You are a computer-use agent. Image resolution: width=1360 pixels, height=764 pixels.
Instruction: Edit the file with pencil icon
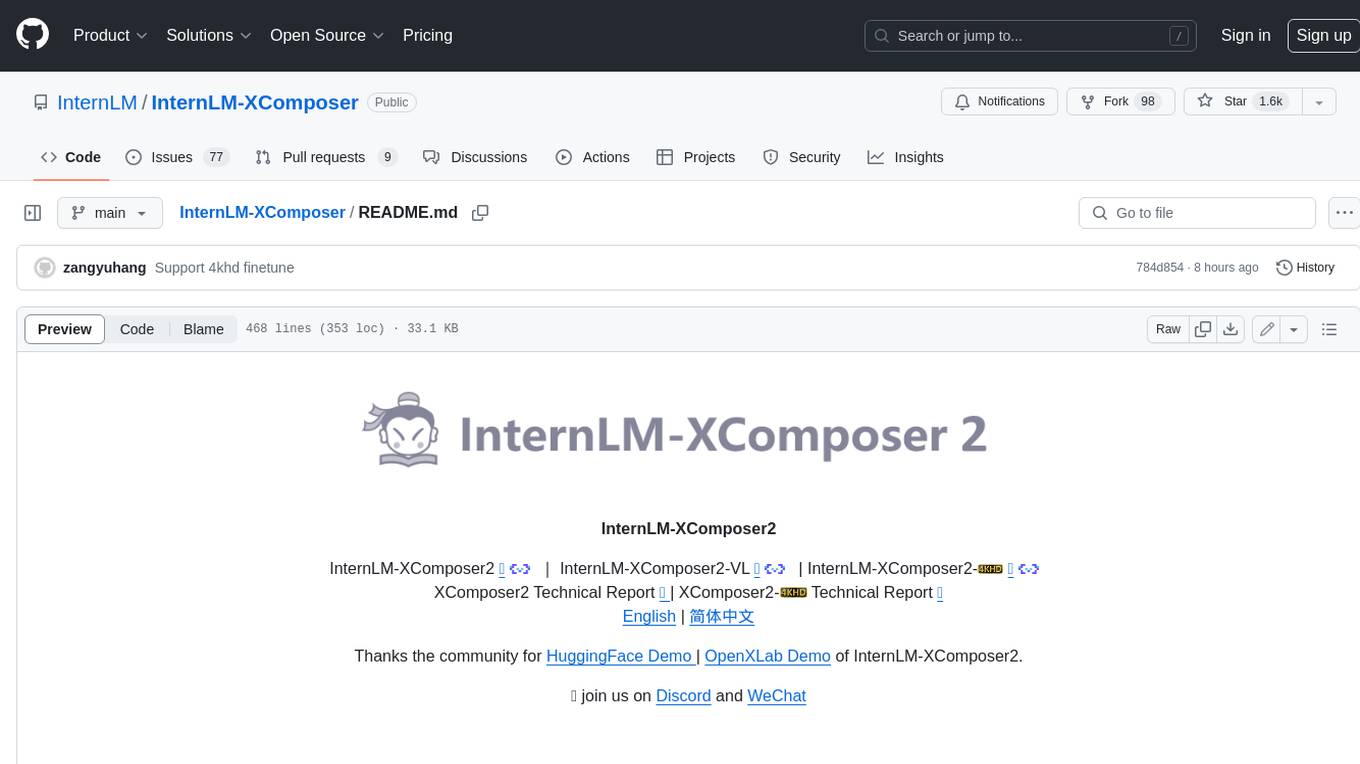[x=1267, y=329]
